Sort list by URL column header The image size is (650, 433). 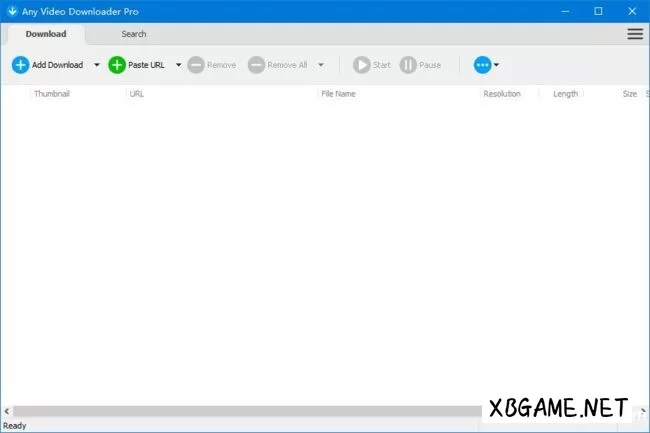(137, 94)
